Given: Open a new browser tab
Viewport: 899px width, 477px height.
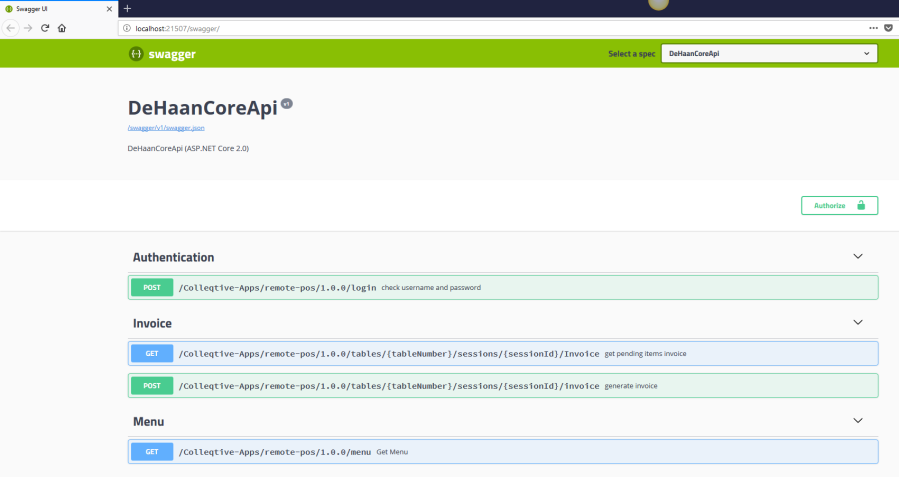Looking at the screenshot, I should (x=127, y=9).
